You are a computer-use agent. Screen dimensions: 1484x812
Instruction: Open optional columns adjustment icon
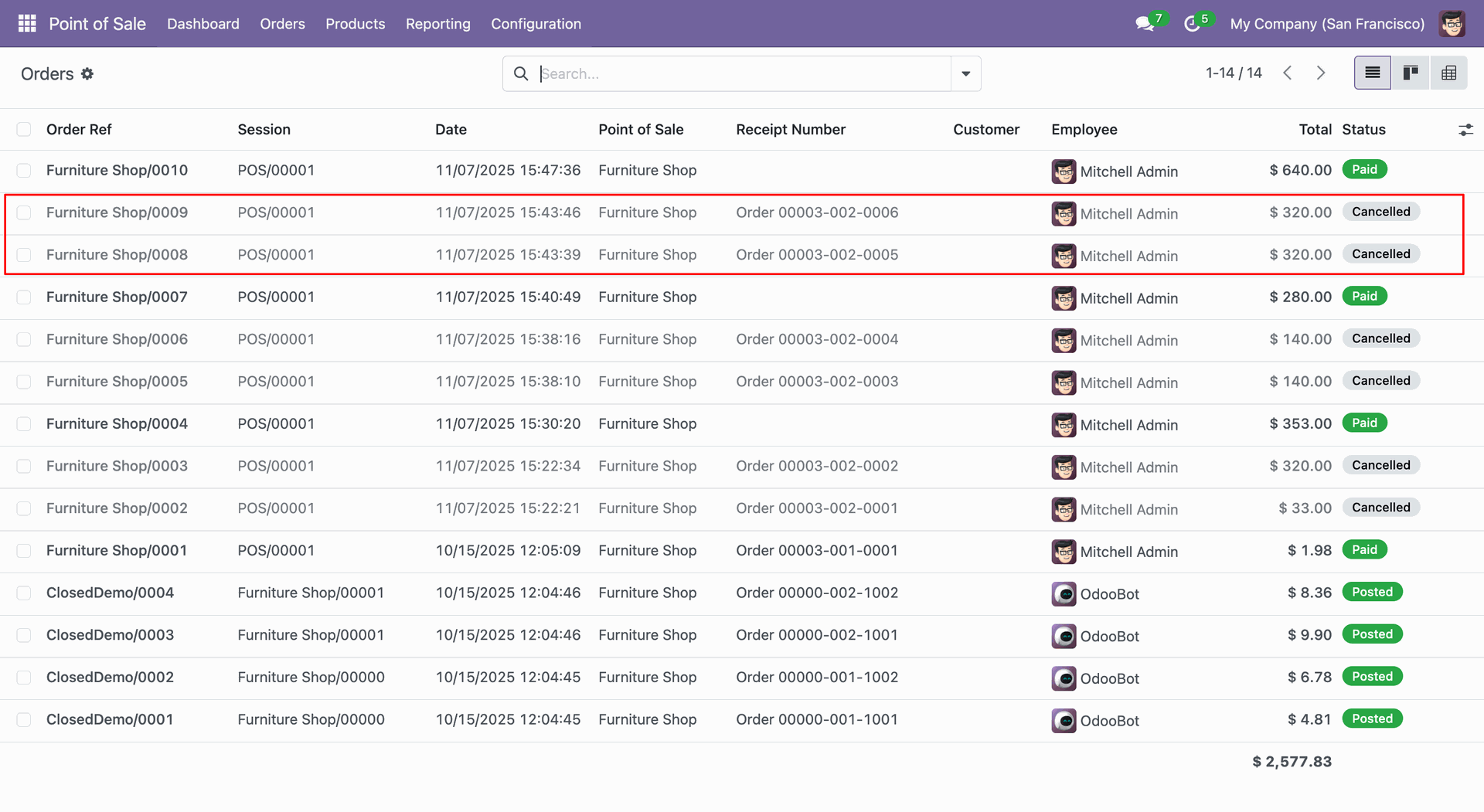pos(1465,130)
